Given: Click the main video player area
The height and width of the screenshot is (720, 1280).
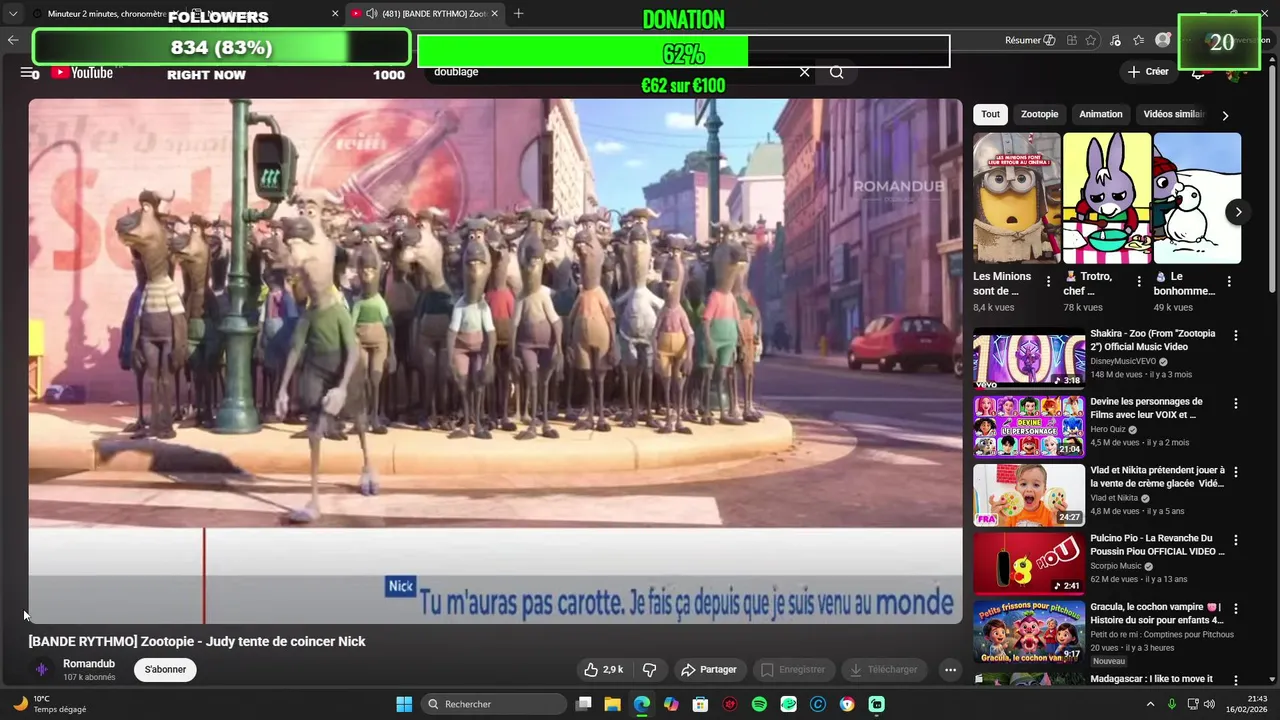Looking at the screenshot, I should point(495,360).
